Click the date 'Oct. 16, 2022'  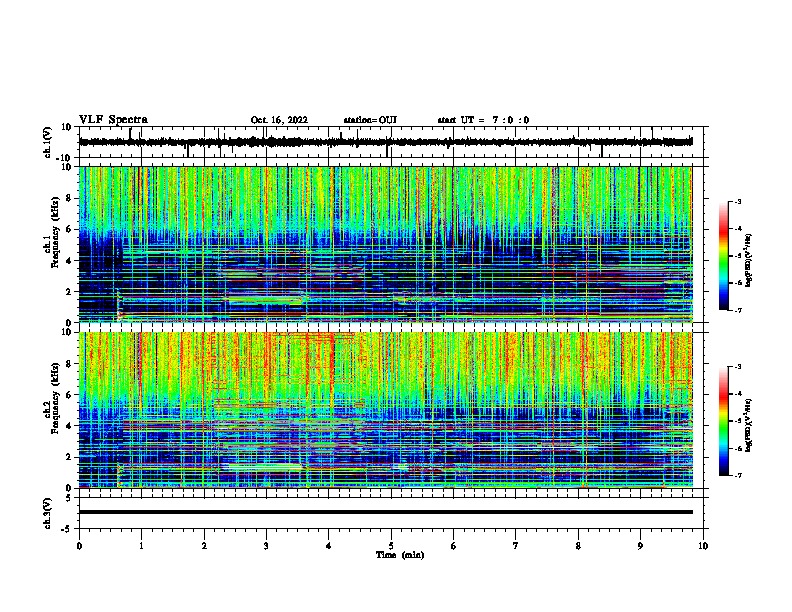(x=279, y=120)
